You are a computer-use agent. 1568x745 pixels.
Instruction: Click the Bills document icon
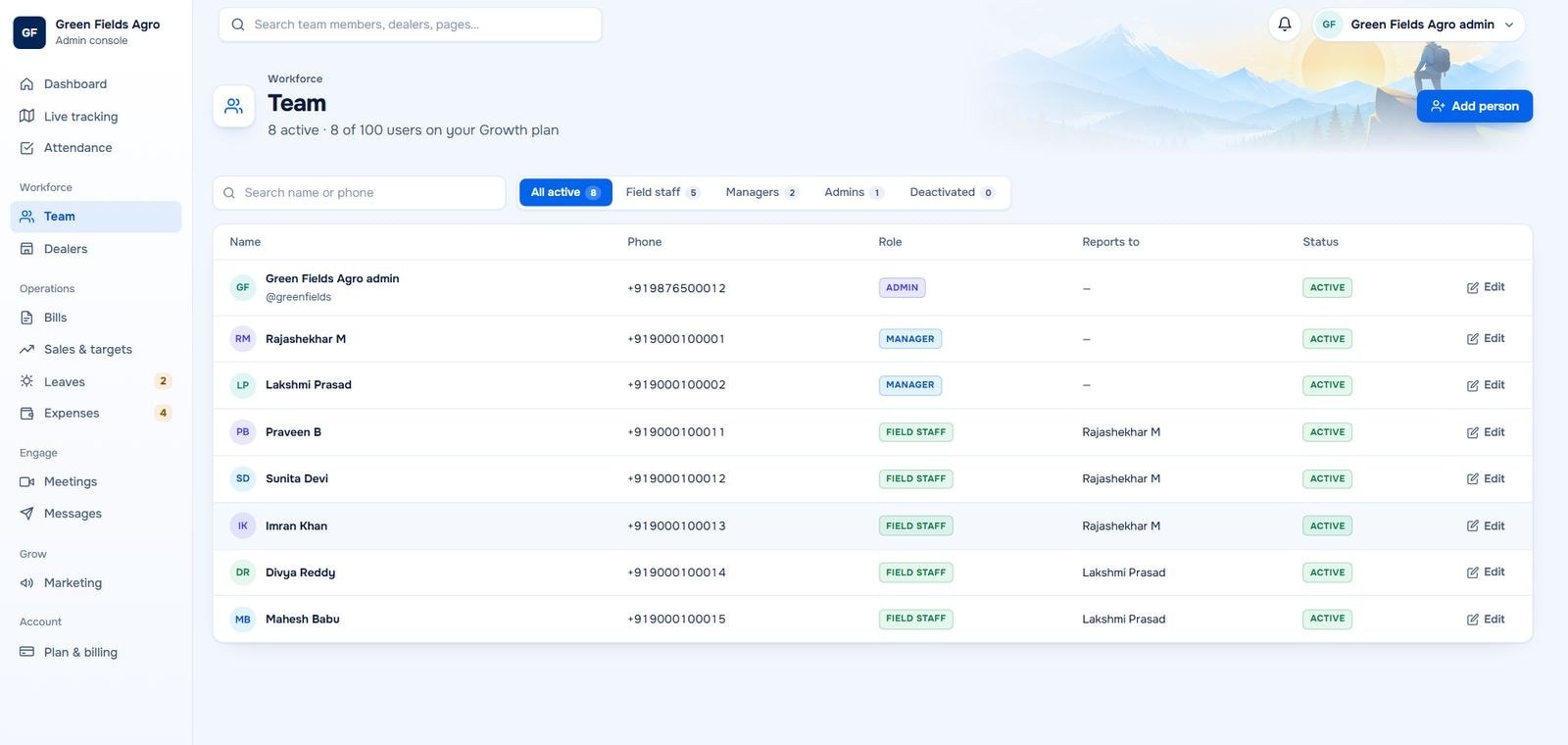point(26,318)
